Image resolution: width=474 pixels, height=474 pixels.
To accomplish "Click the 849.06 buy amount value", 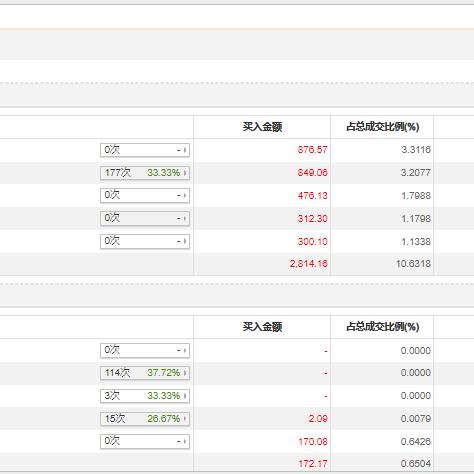I will click(x=313, y=173).
